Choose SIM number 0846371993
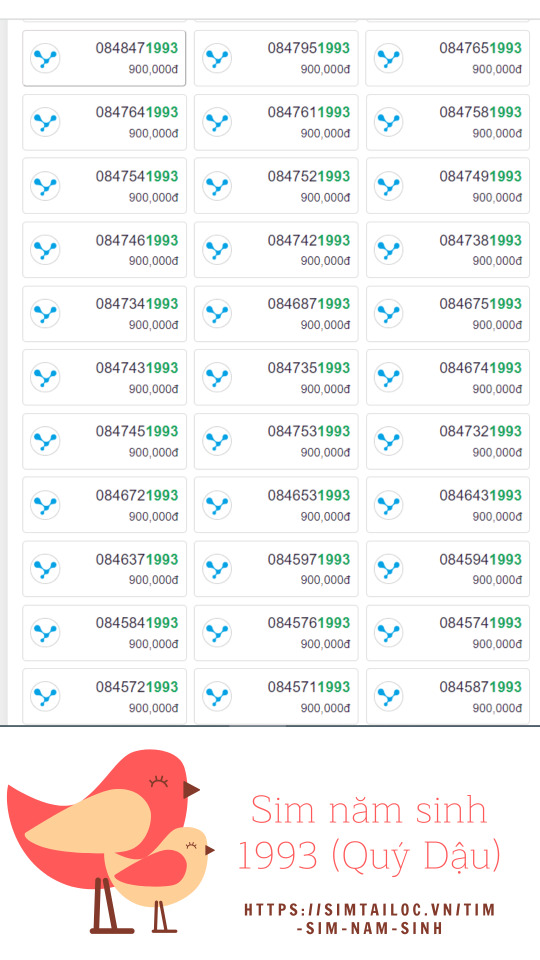The image size is (540, 960). point(137,559)
